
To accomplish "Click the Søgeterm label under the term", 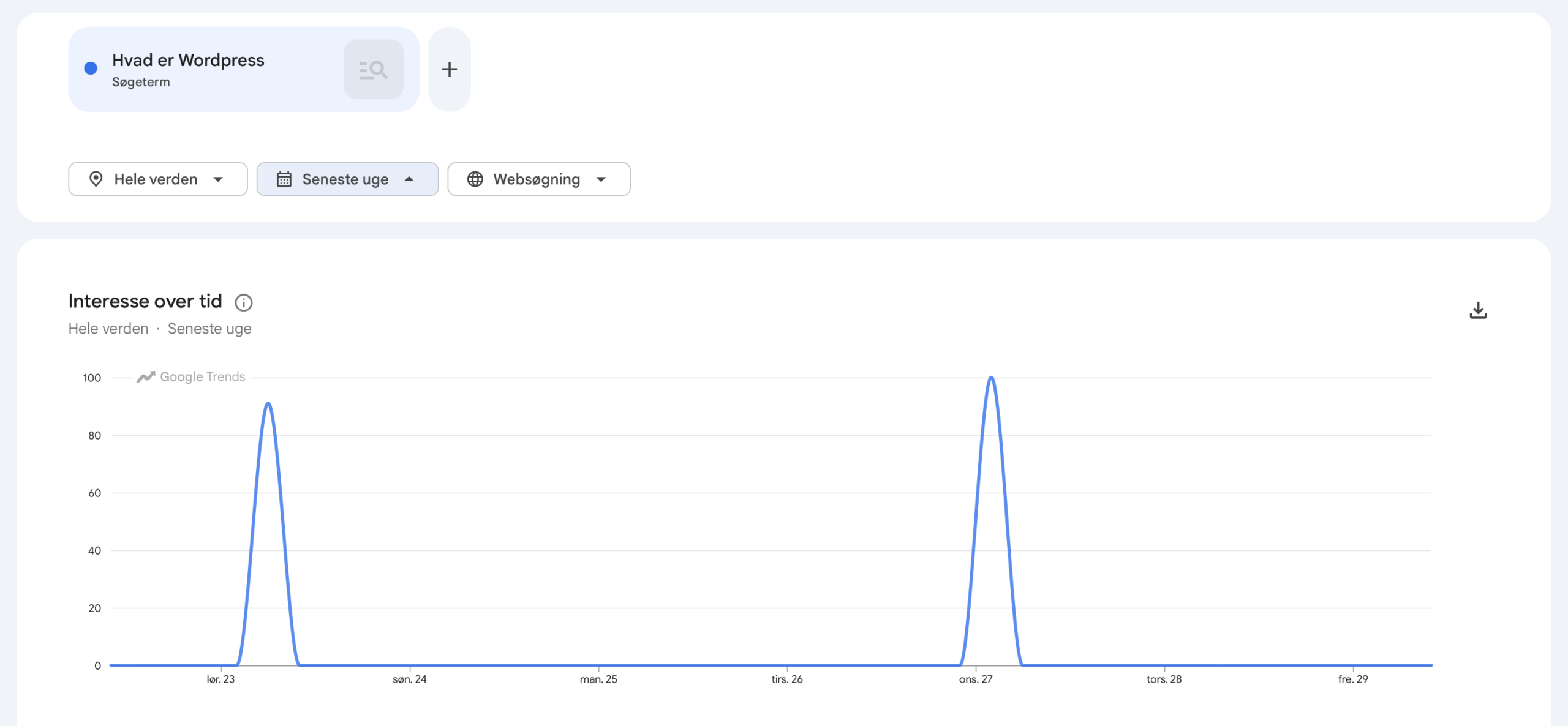I will [141, 82].
